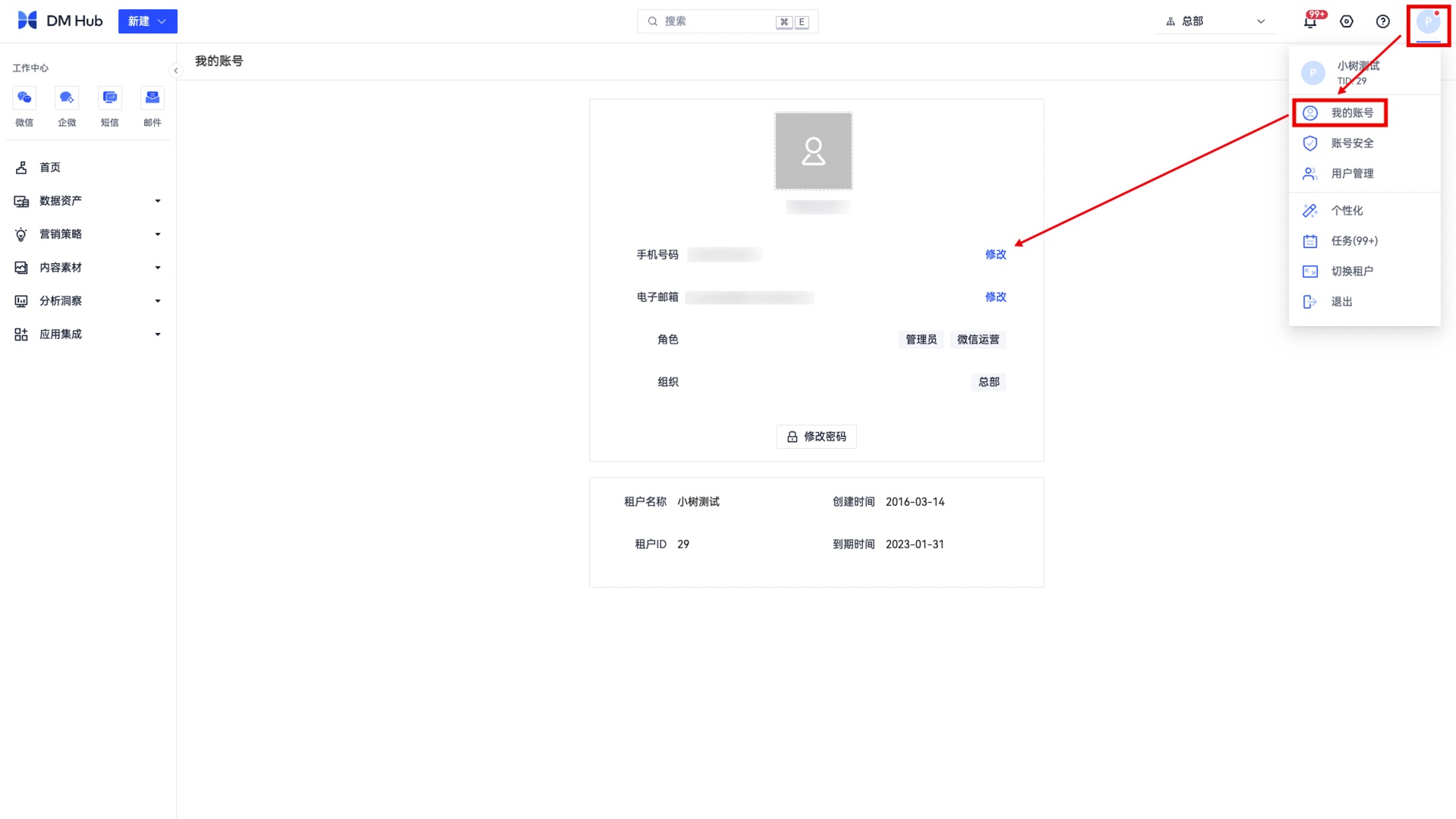Click the 管理员 role tag

pyautogui.click(x=921, y=340)
